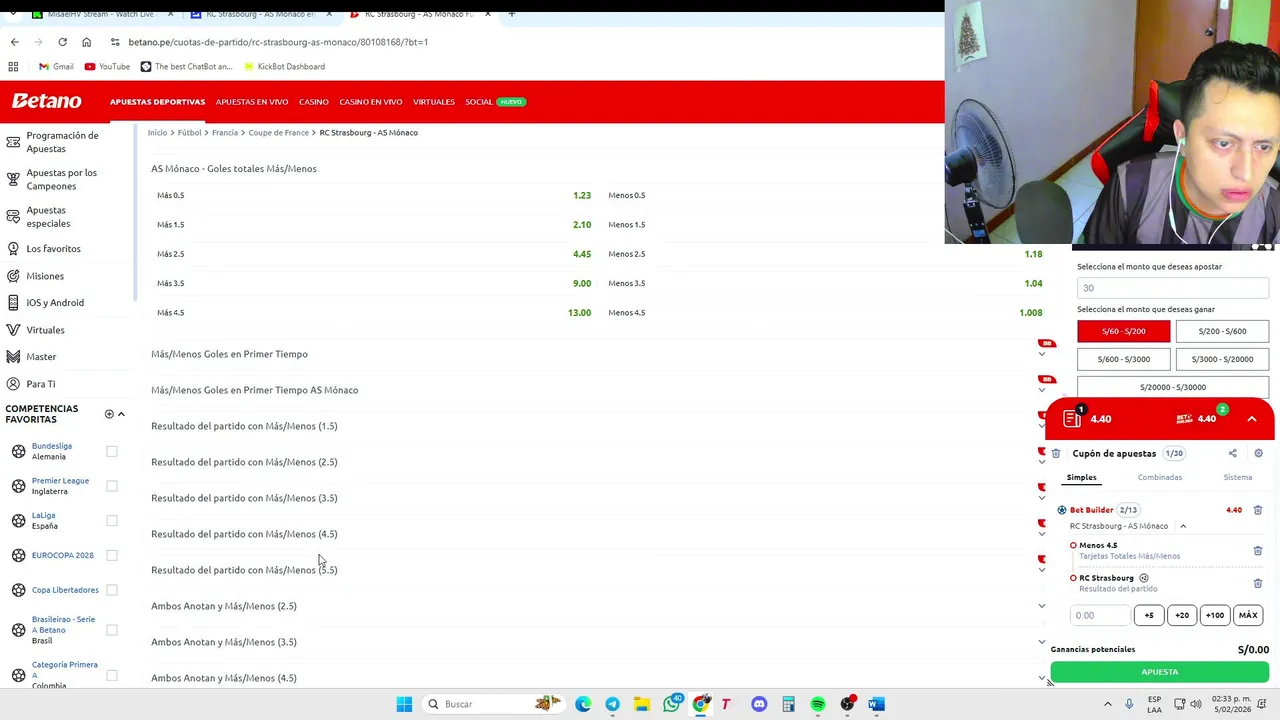Add +20 to the stake
Viewport: 1280px width, 720px height.
(x=1182, y=615)
